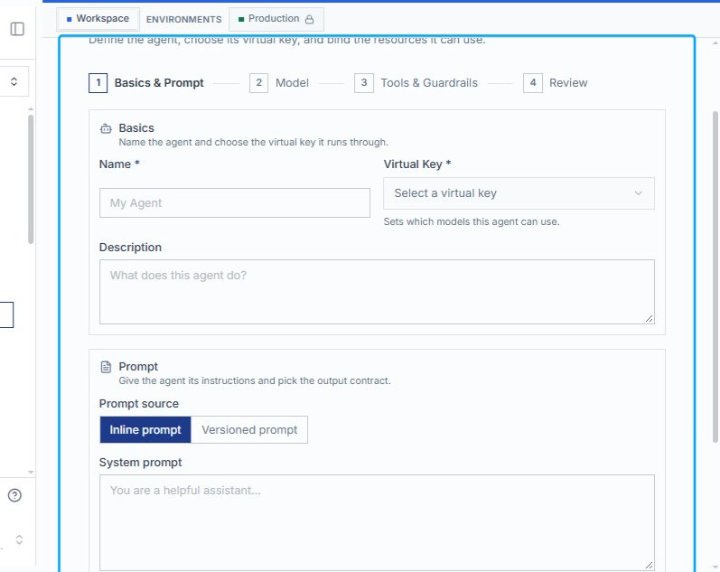Focus the Name field My Agent
720x572 pixels.
click(235, 203)
